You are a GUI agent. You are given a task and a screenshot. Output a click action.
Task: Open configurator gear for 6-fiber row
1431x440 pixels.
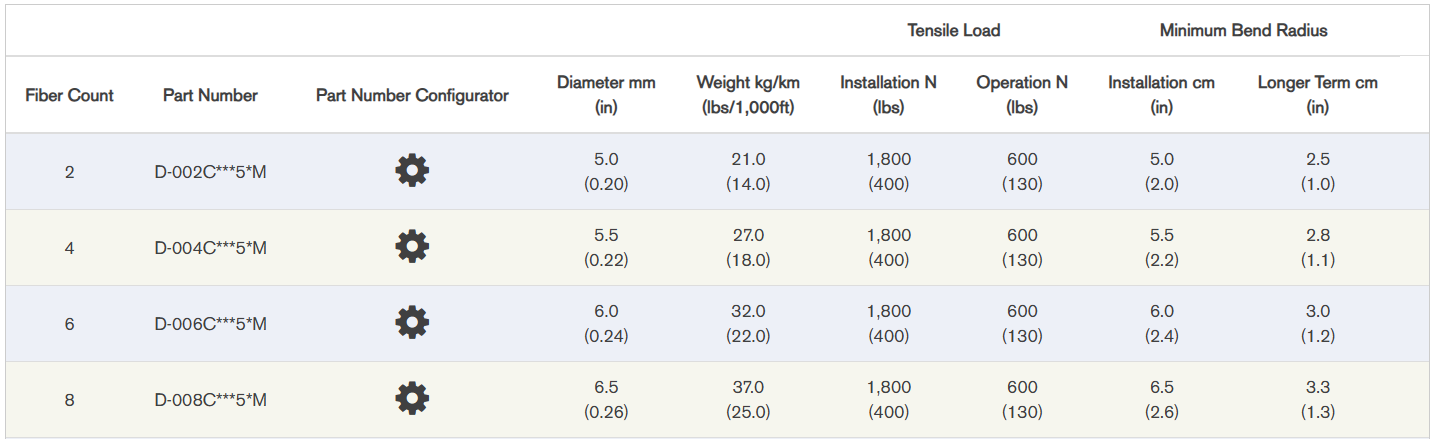point(412,323)
